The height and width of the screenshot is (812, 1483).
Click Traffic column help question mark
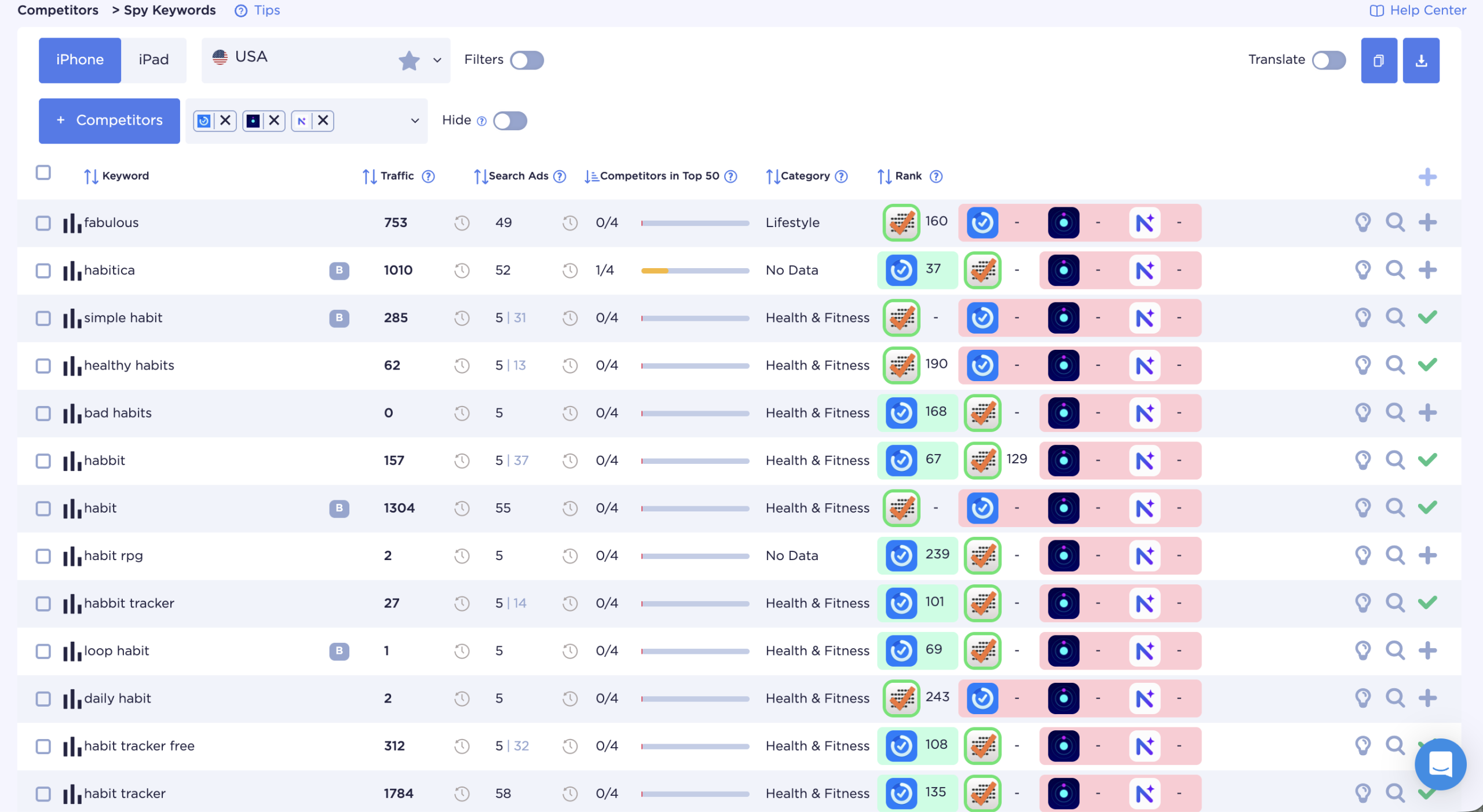pyautogui.click(x=428, y=176)
